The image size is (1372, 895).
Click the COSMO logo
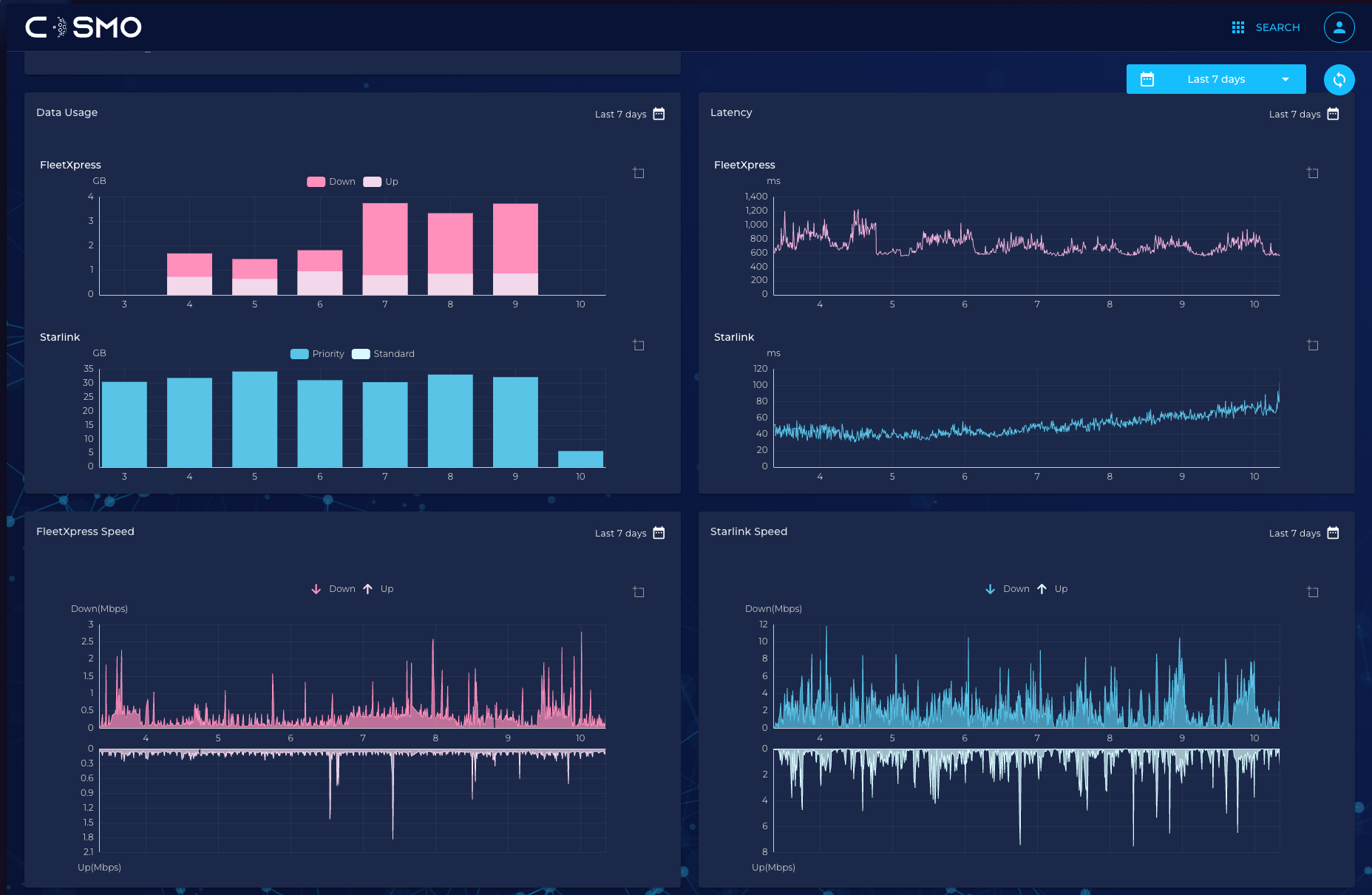click(x=84, y=27)
